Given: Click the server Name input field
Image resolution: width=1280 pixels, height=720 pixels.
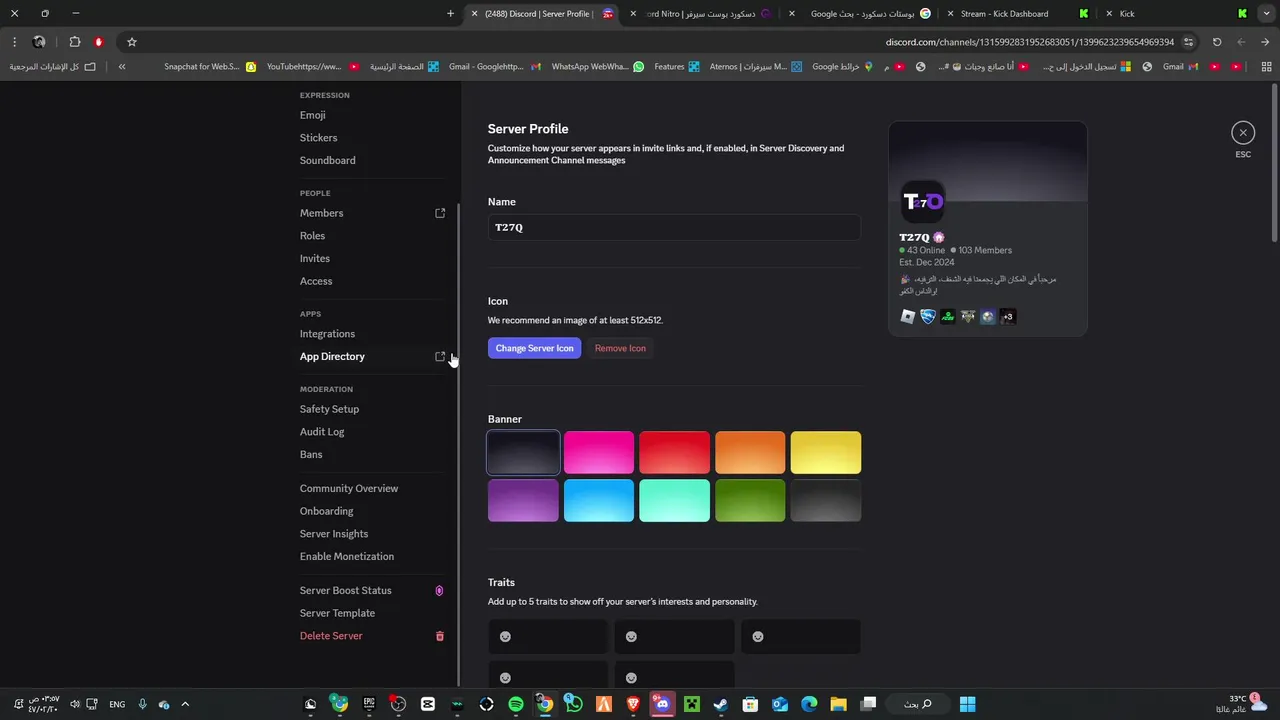Looking at the screenshot, I should tap(674, 227).
